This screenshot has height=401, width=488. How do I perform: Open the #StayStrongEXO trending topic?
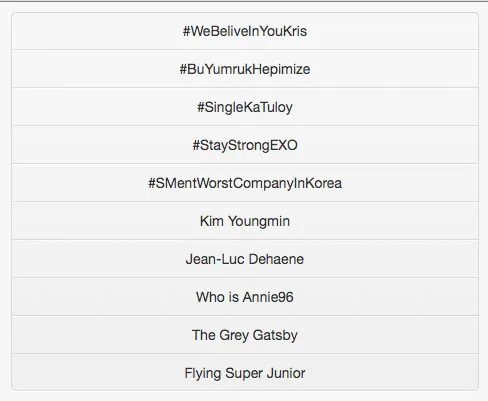245,145
